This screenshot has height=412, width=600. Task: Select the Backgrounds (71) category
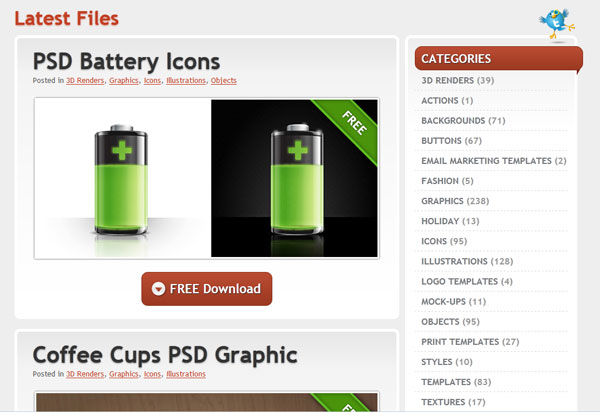click(463, 121)
